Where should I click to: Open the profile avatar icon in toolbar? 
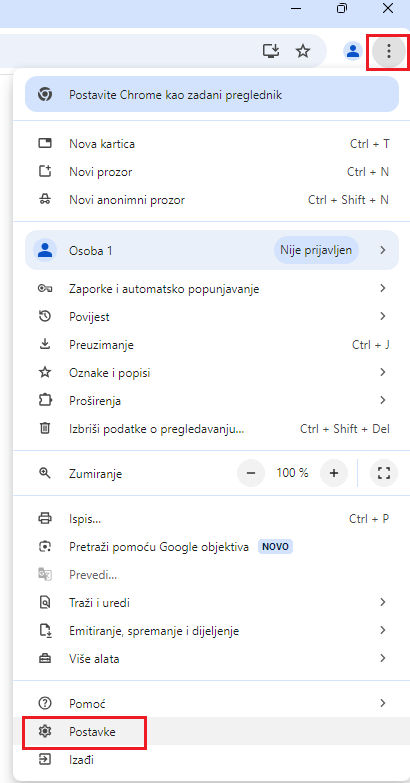pyautogui.click(x=353, y=51)
